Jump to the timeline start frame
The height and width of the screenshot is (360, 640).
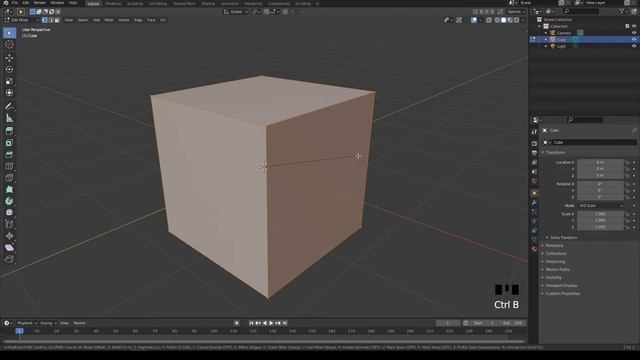(251, 323)
